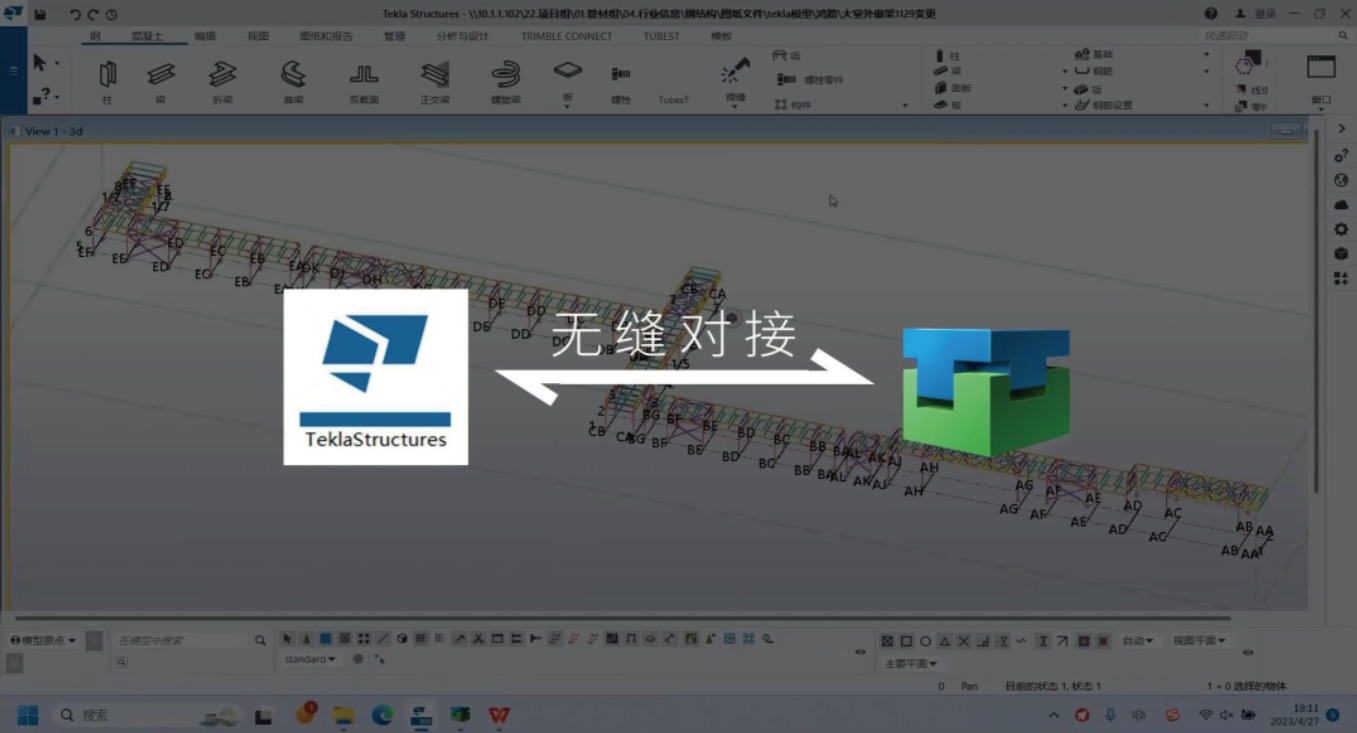Toggle the triangle snap switch

(944, 641)
